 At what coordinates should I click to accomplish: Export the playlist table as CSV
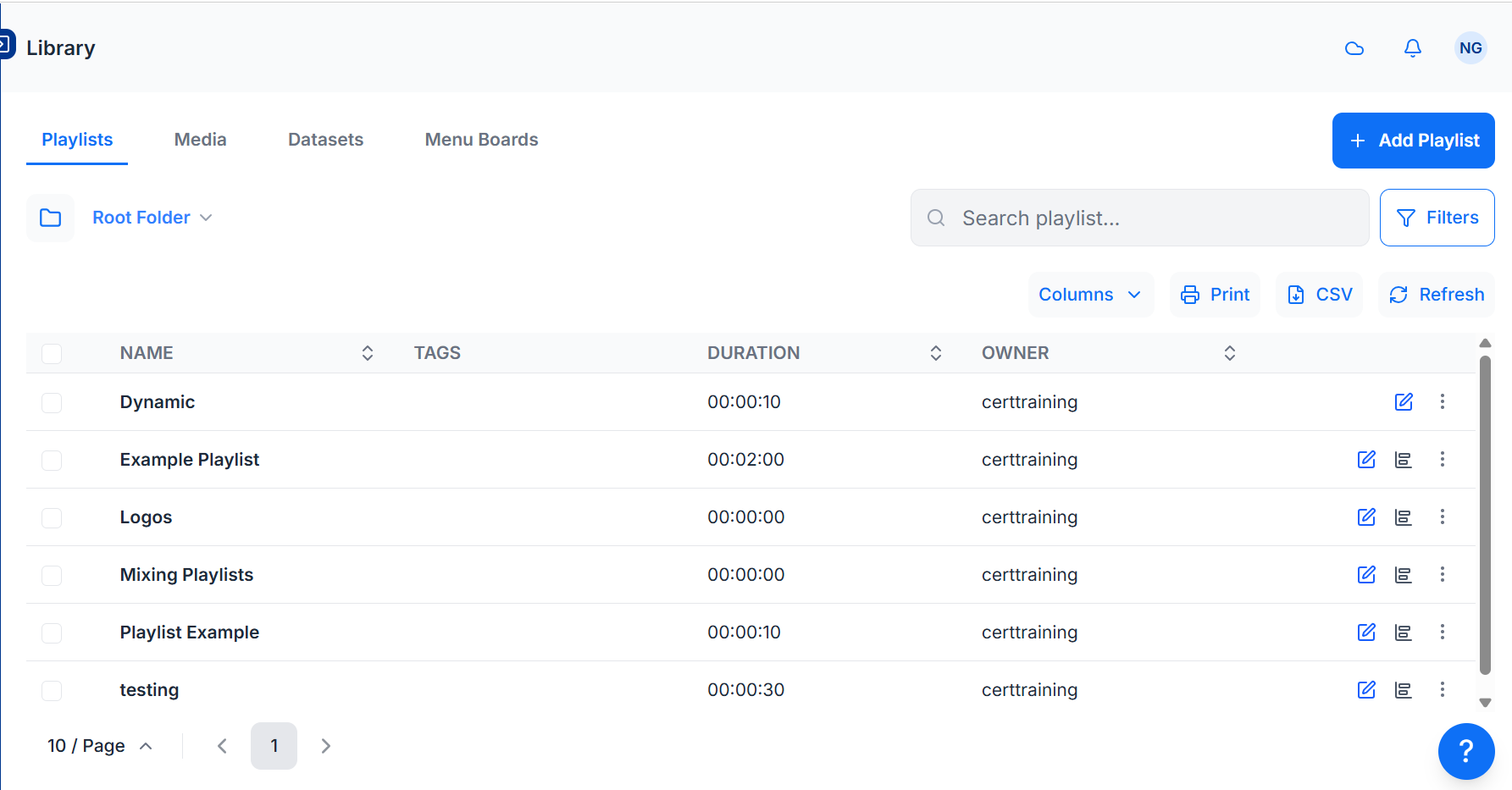1320,295
